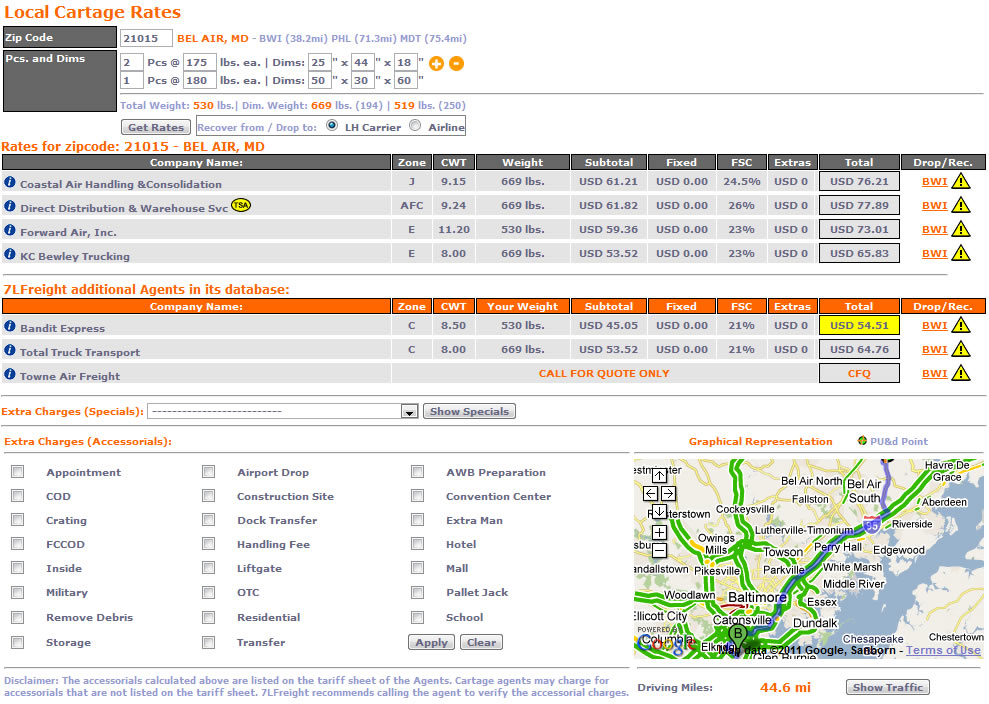This screenshot has height=704, width=989.
Task: Pan map left with arrow control
Action: pyautogui.click(x=650, y=493)
